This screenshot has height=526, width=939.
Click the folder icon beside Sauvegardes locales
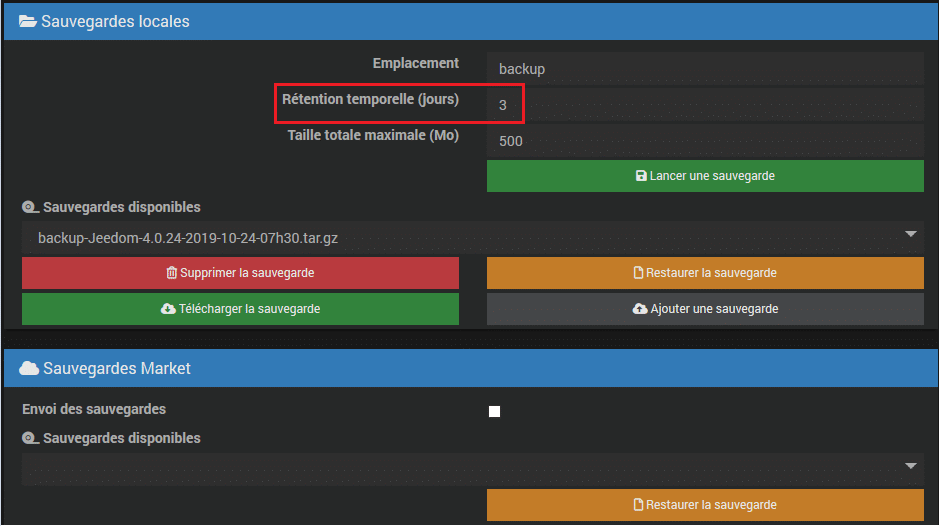click(28, 22)
